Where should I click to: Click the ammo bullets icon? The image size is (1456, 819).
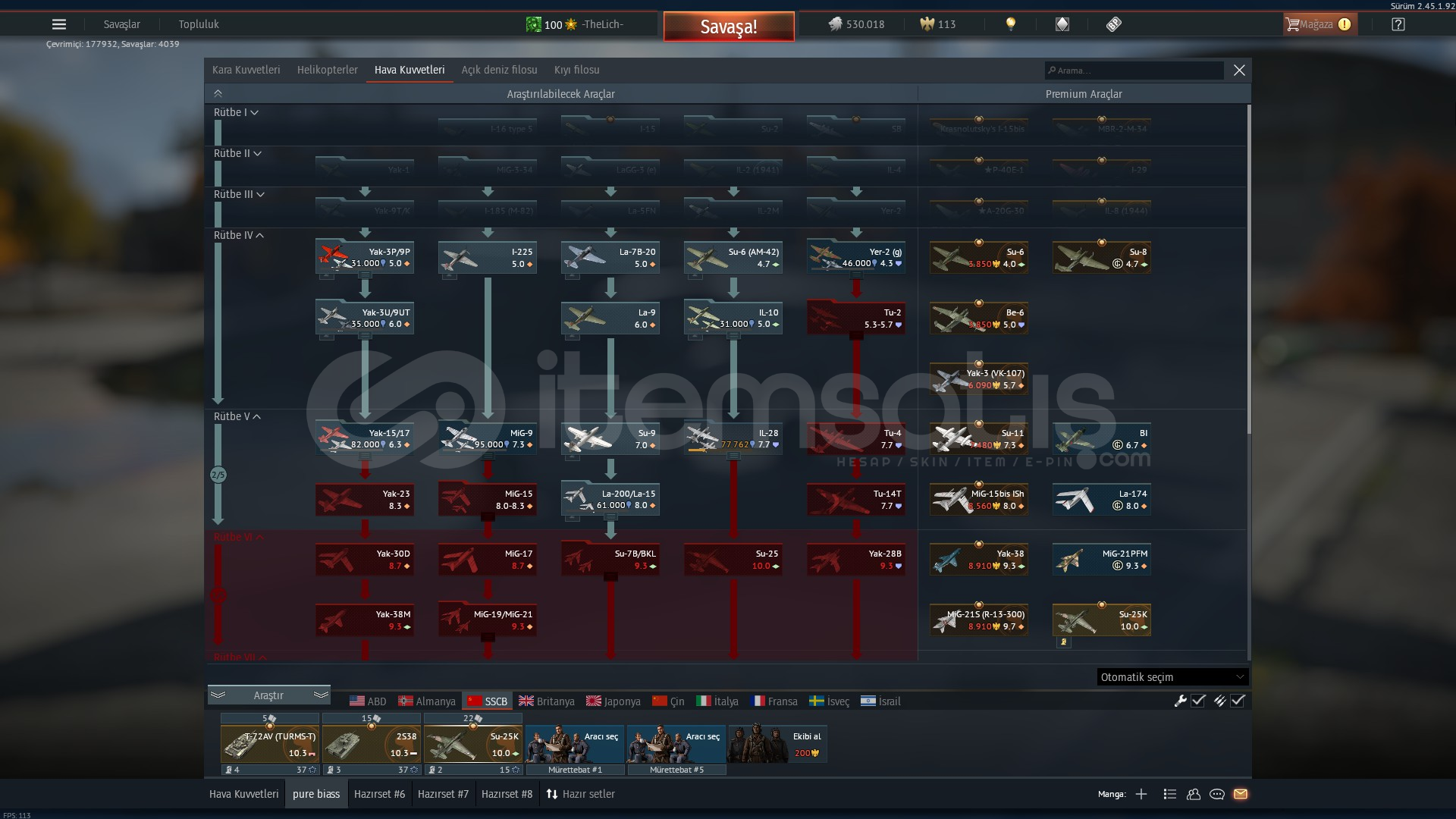point(1219,701)
